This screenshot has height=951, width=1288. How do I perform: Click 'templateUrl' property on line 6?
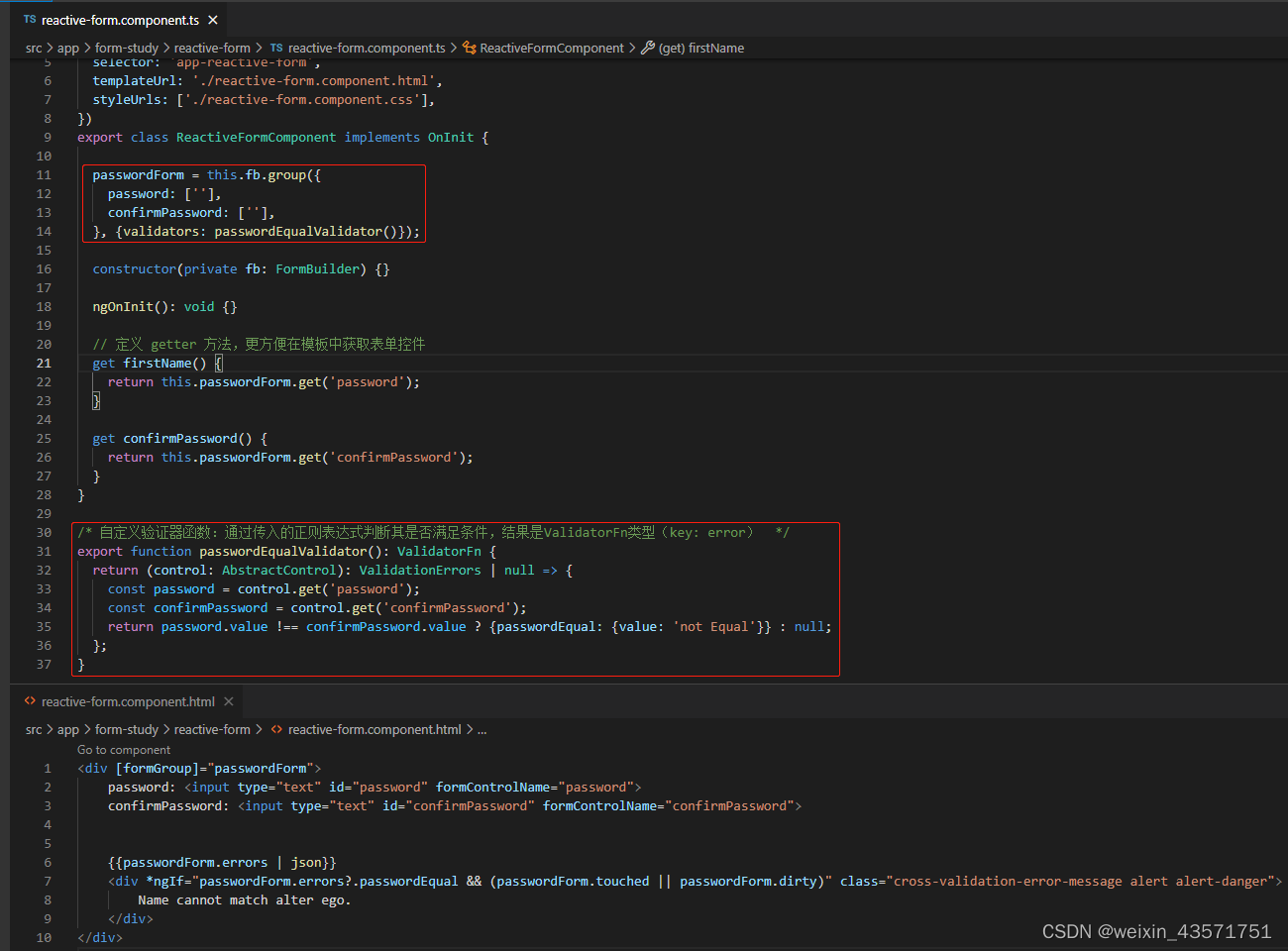pos(134,81)
